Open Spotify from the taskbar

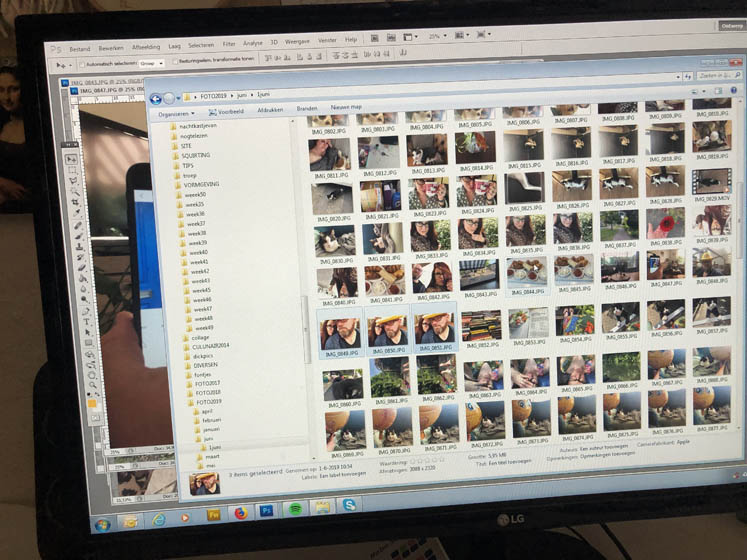(295, 510)
